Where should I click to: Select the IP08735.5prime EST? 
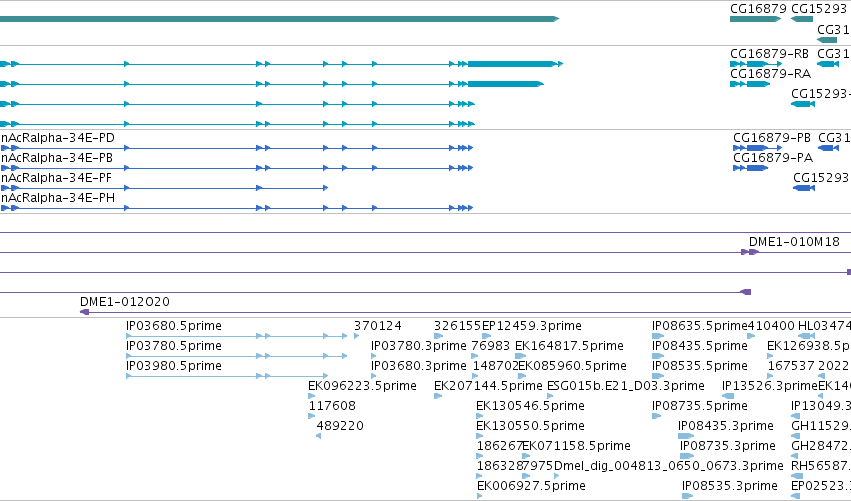pos(657,416)
